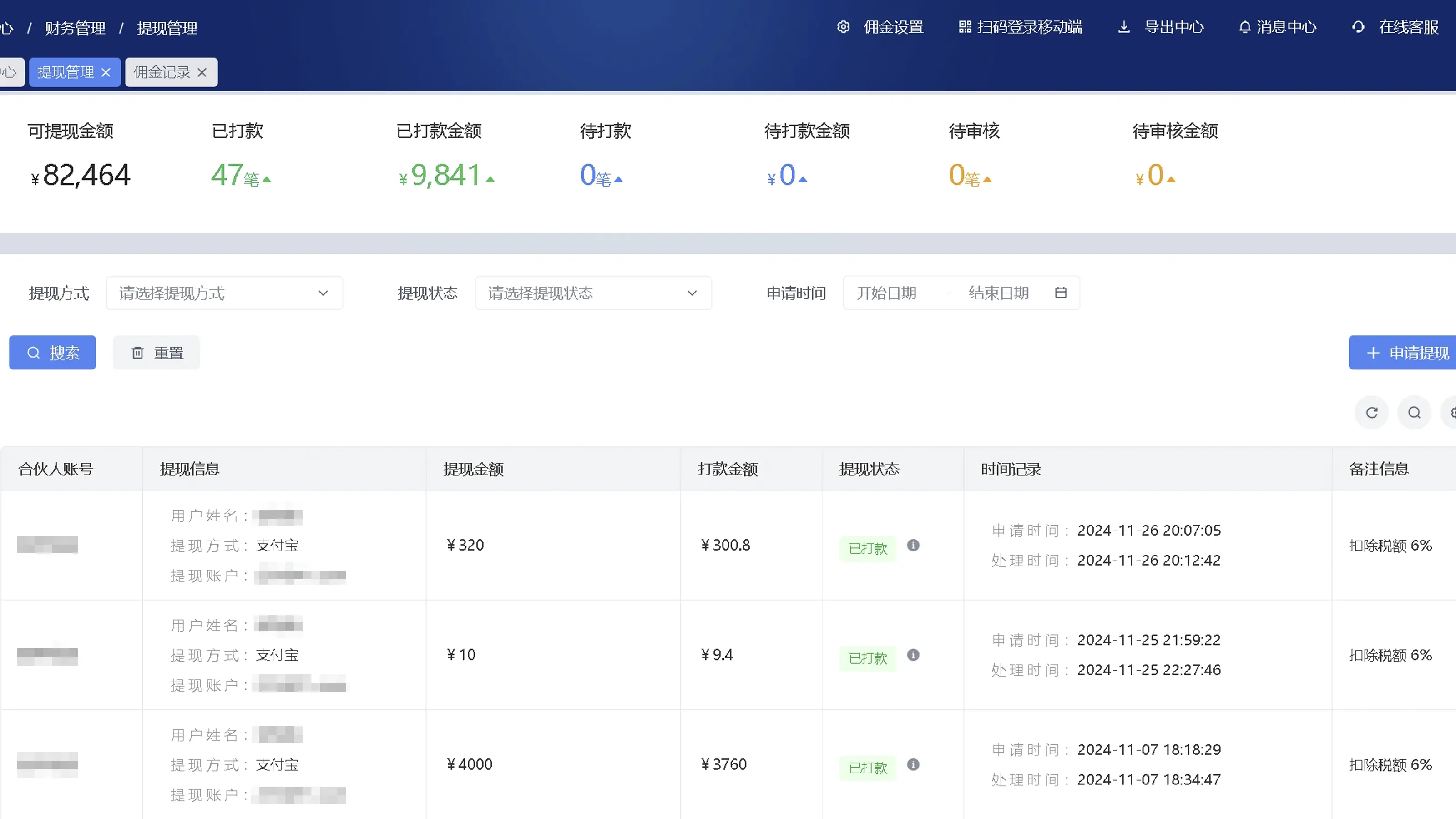This screenshot has height=819, width=1456.
Task: Switch to the 佣金记录 tab
Action: click(x=162, y=72)
